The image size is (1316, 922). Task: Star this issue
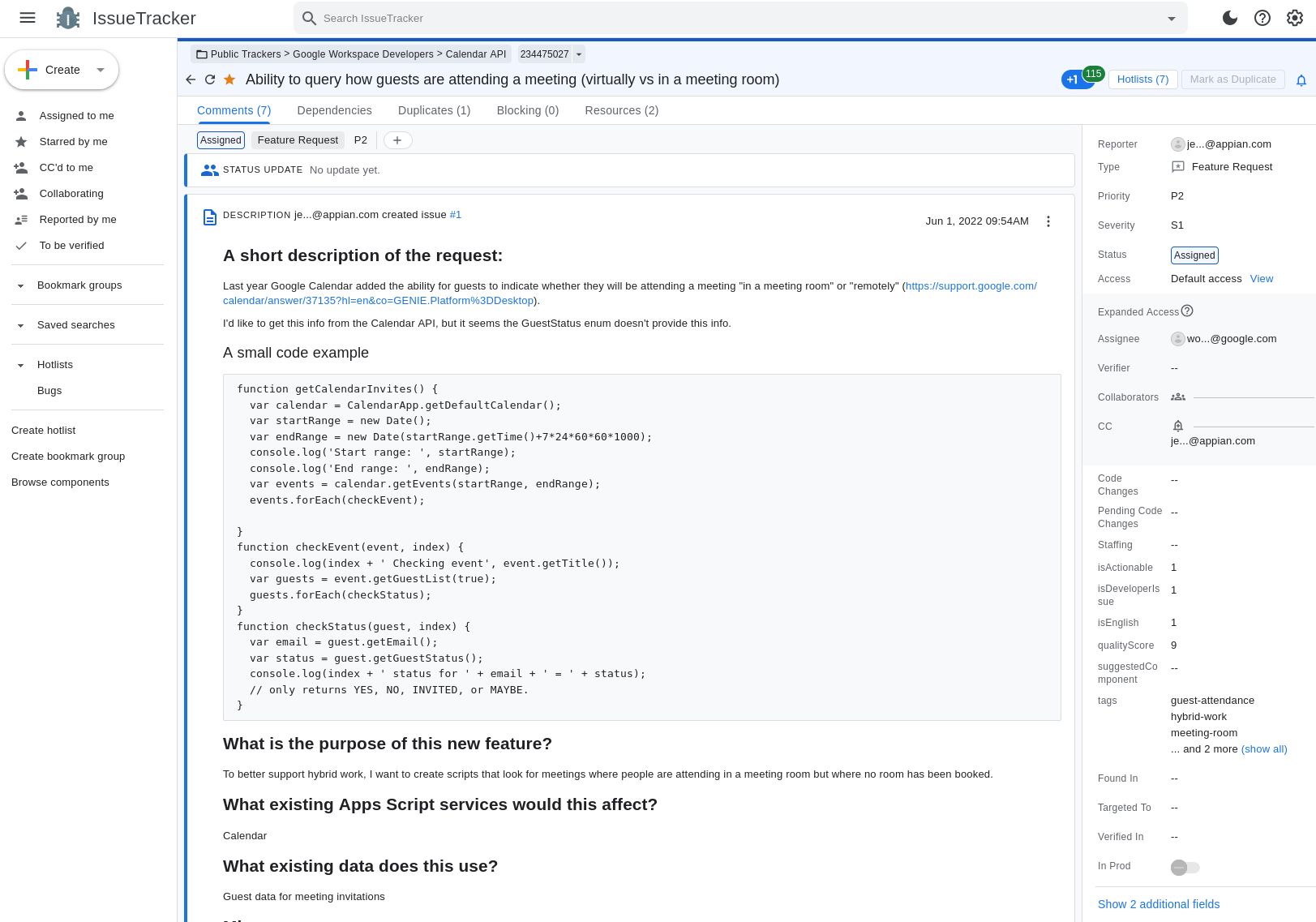229,79
